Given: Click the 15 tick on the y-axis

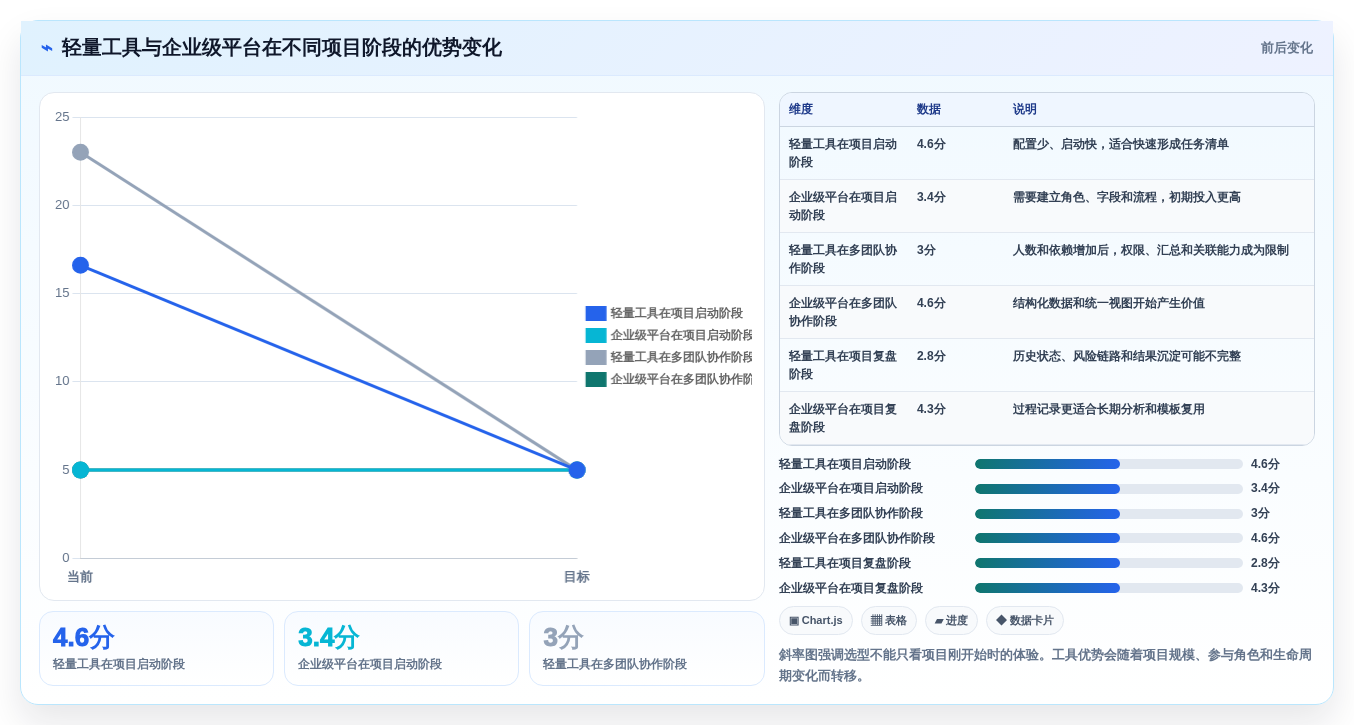Looking at the screenshot, I should click(x=62, y=293).
